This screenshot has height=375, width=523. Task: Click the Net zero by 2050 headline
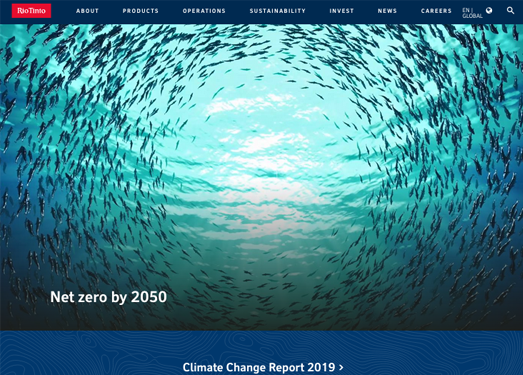[108, 297]
